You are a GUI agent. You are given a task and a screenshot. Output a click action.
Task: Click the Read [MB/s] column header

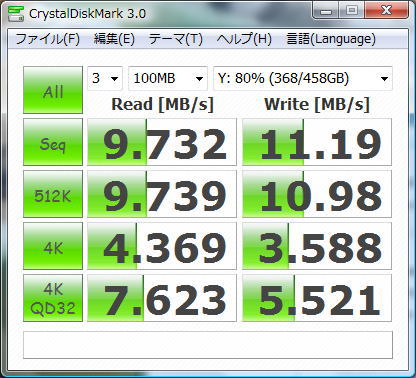[x=162, y=105]
